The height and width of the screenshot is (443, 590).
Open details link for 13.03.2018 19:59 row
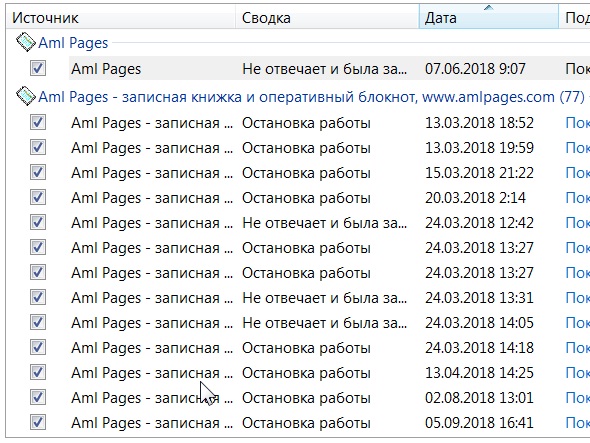point(578,148)
